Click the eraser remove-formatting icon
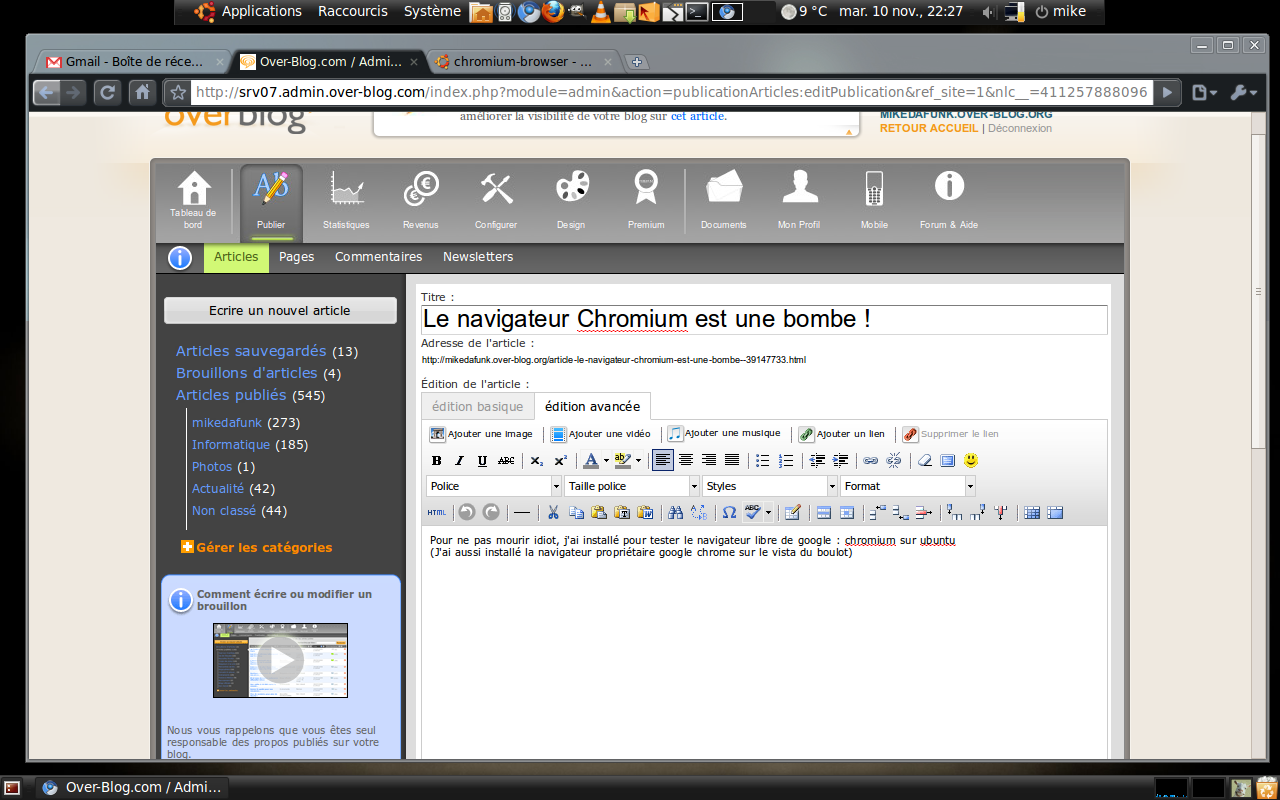This screenshot has width=1280, height=800. [x=925, y=461]
